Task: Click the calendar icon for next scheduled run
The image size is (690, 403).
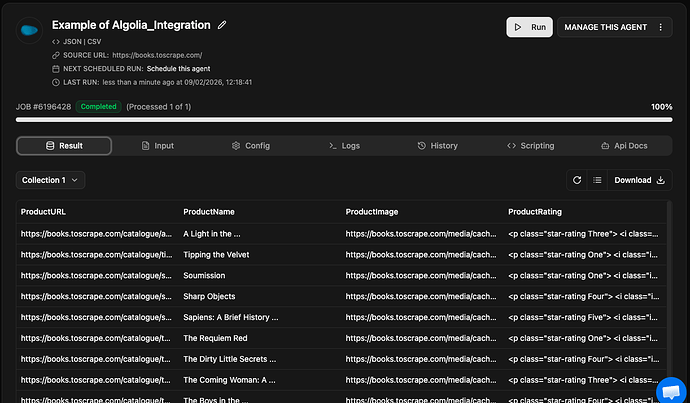Action: pos(56,68)
